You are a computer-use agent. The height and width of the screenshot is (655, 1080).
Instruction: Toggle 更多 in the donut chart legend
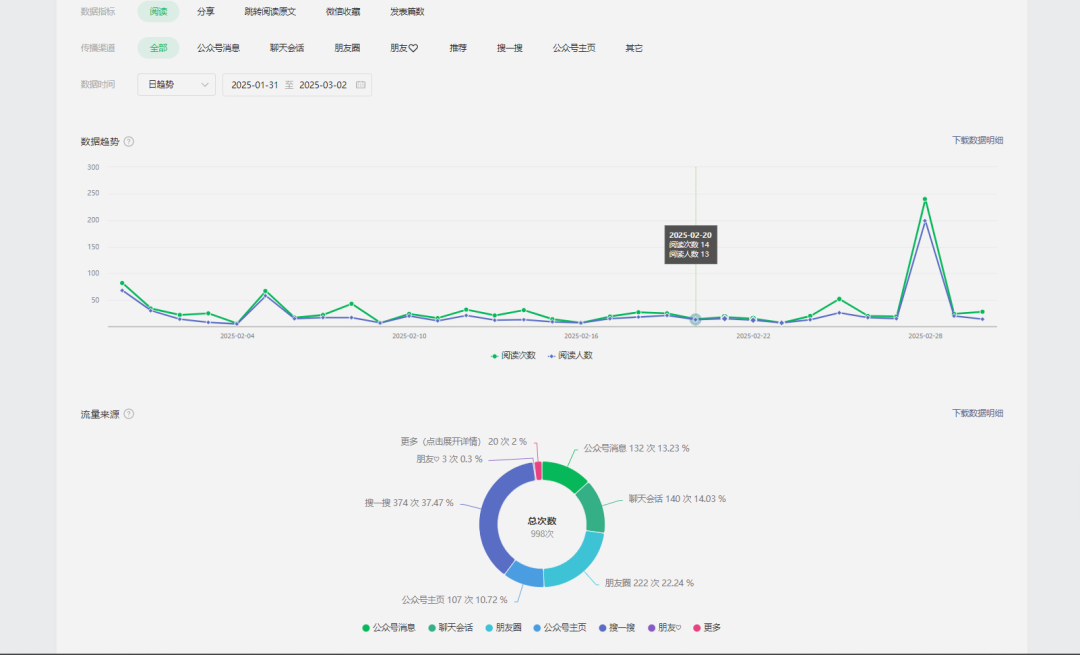point(707,628)
